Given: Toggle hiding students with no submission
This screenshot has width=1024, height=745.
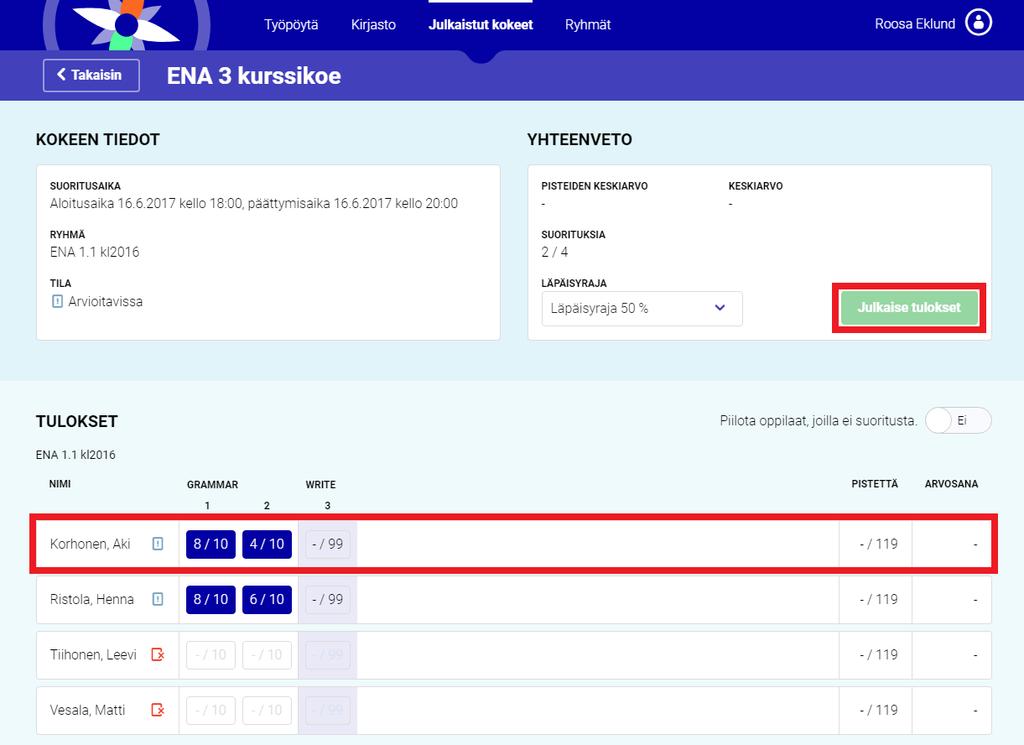Looking at the screenshot, I should [958, 420].
